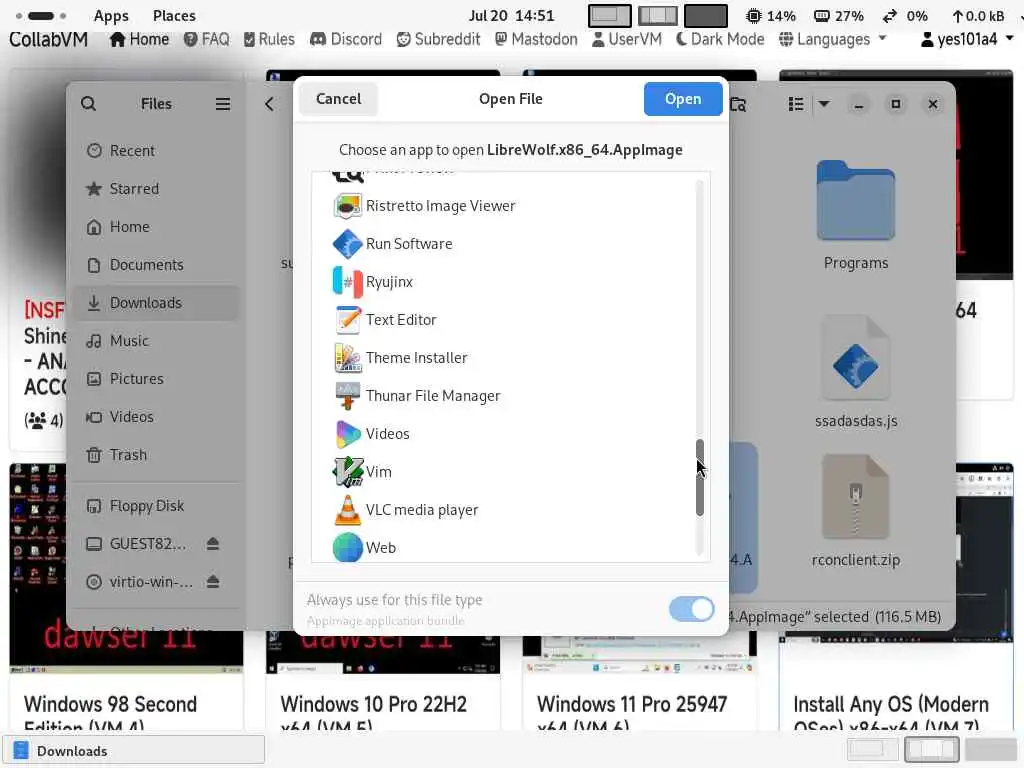The height and width of the screenshot is (768, 1024).
Task: Open the Files view options dropdown arrow
Action: click(x=824, y=104)
